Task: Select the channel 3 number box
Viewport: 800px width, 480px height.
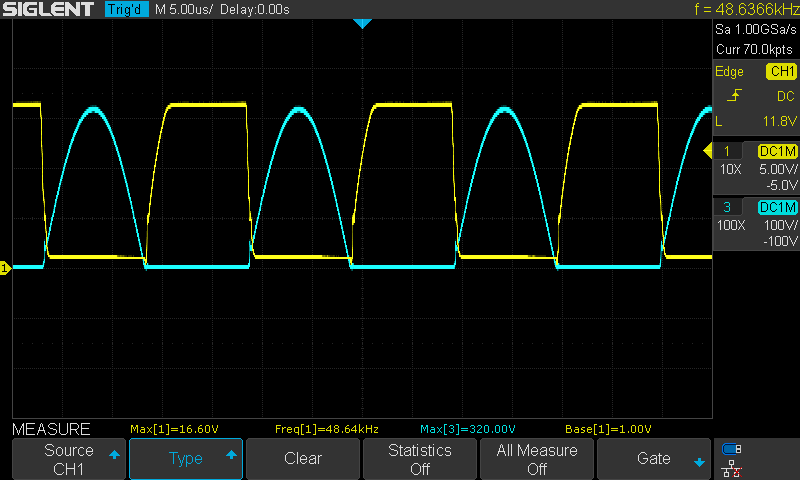Action: point(727,207)
